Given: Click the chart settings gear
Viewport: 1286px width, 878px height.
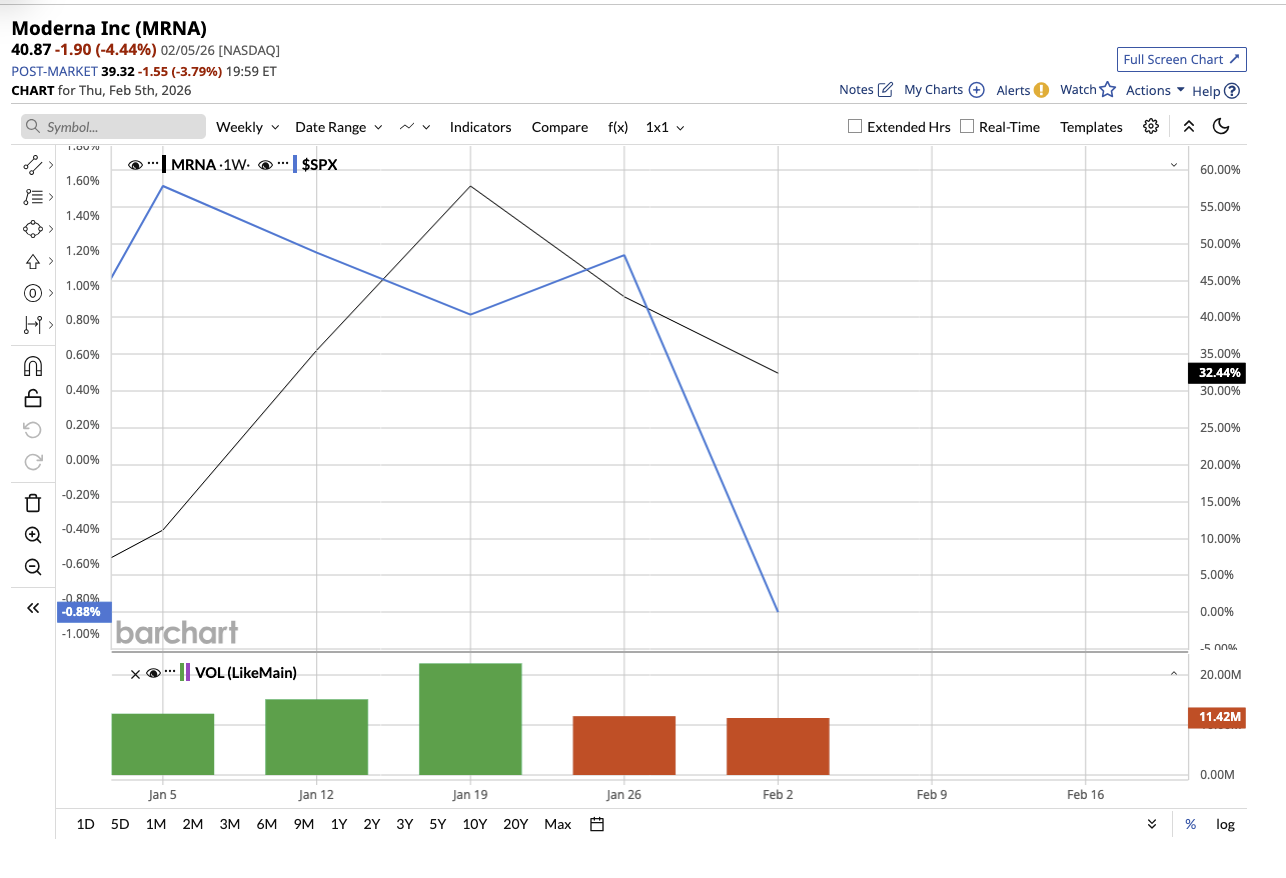Looking at the screenshot, I should click(1150, 126).
